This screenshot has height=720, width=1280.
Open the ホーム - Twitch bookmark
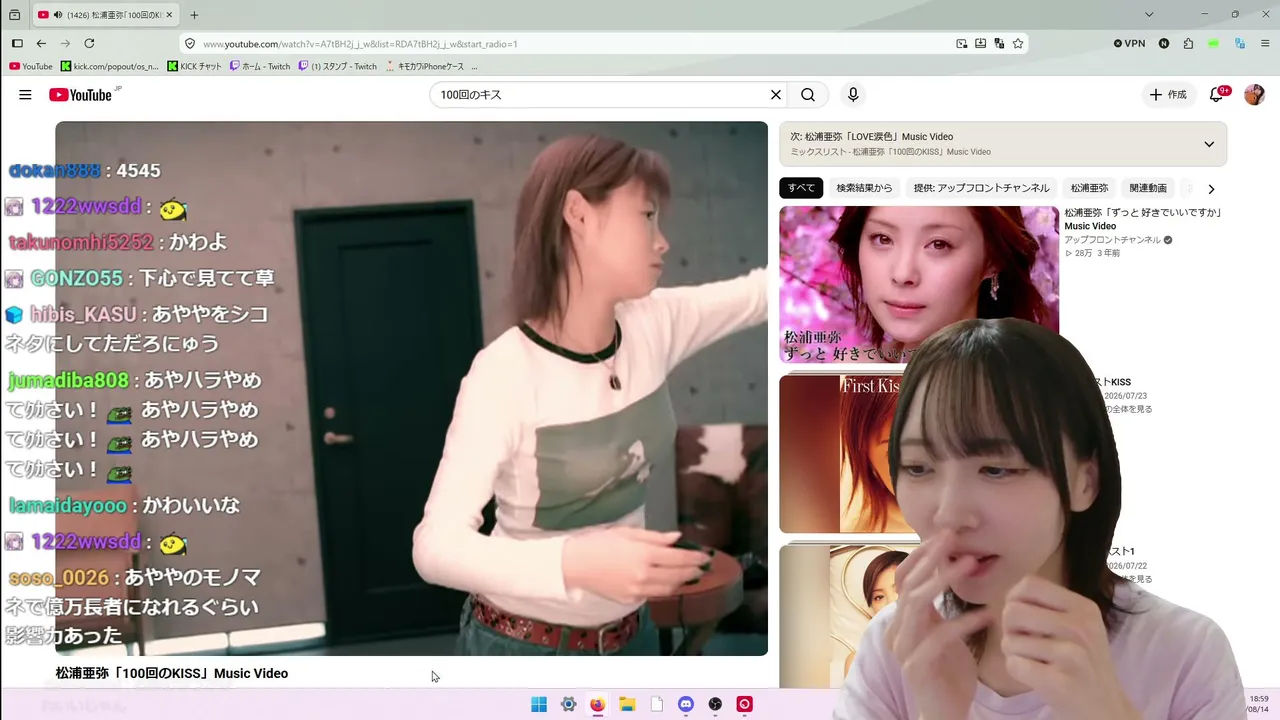click(260, 67)
